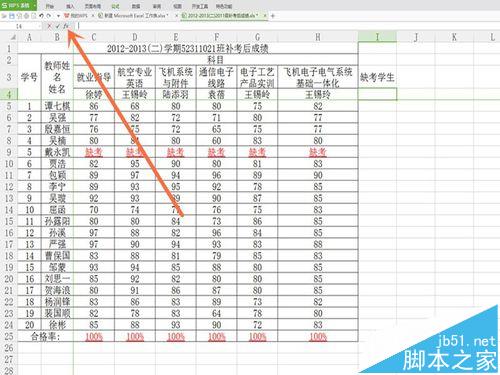Select column J header
500x375 pixels.
[416, 37]
